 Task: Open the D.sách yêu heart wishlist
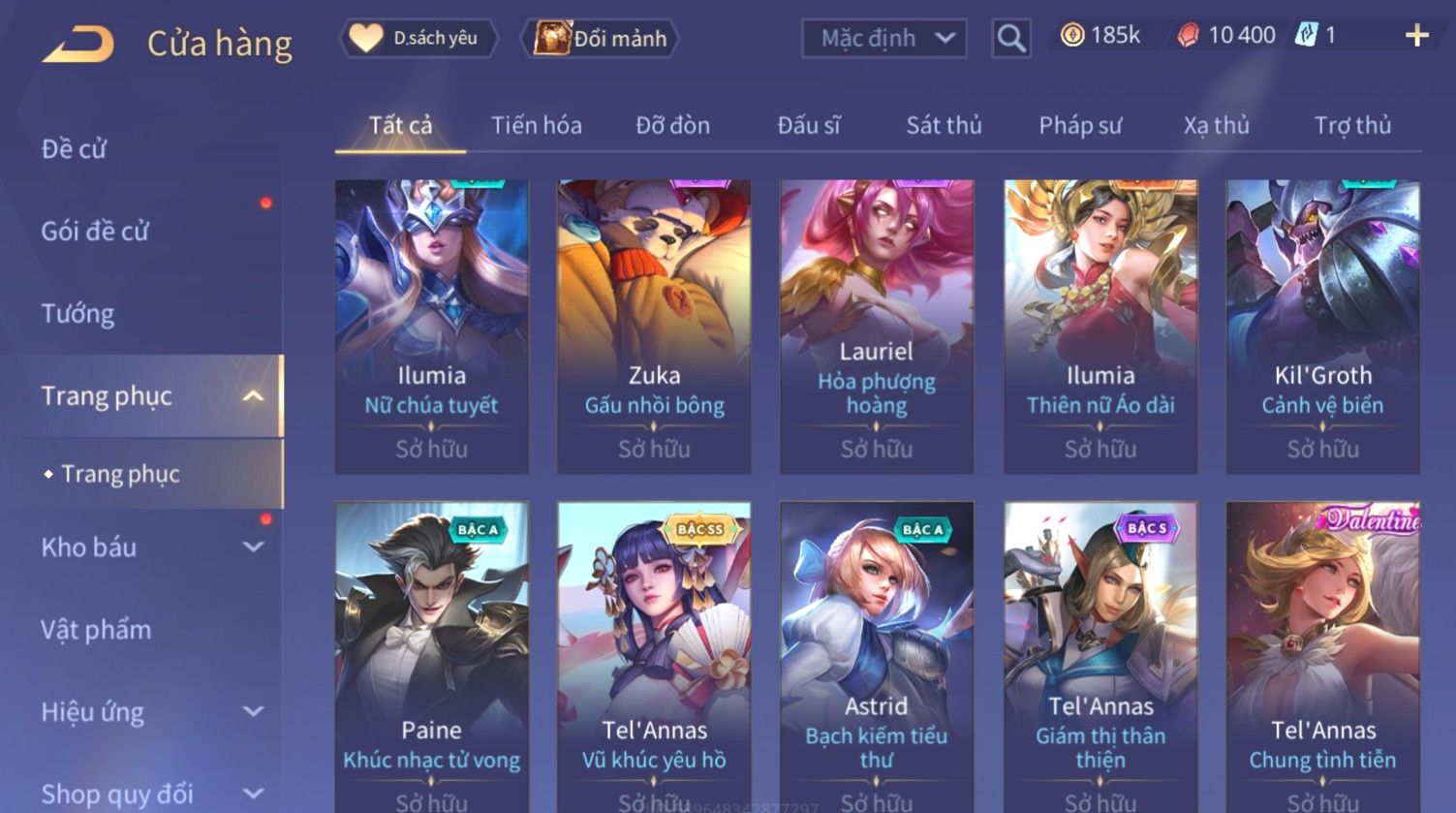418,38
